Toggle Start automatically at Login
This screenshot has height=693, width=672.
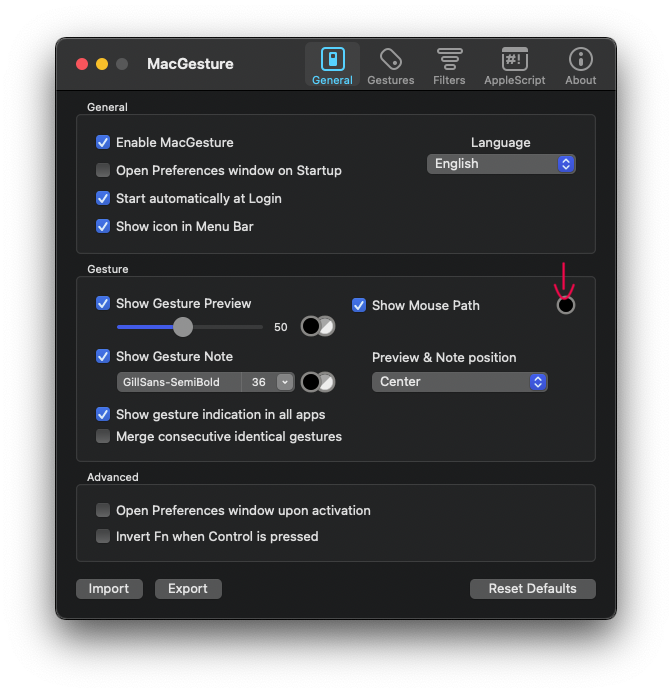(103, 198)
